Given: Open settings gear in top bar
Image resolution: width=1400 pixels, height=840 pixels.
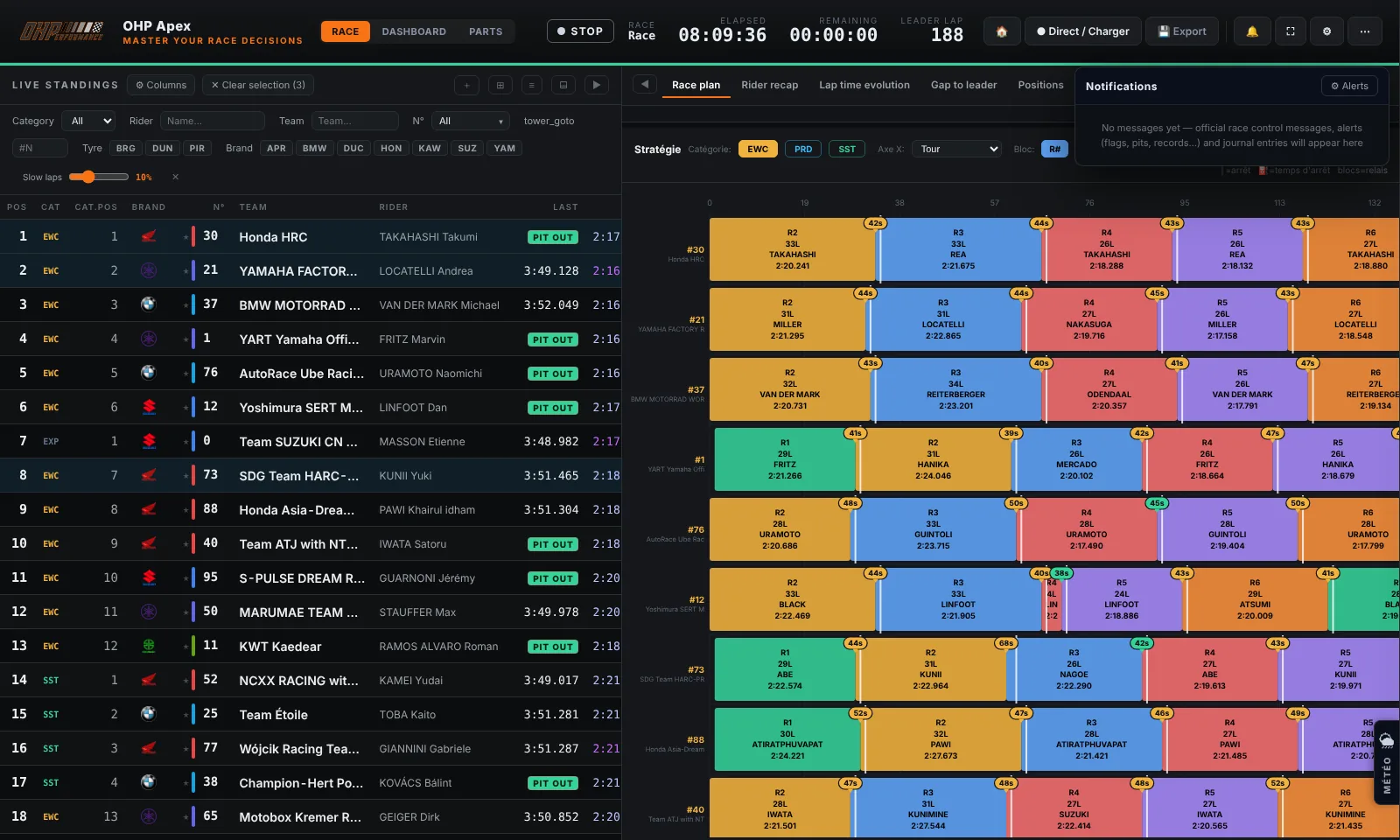Looking at the screenshot, I should pyautogui.click(x=1327, y=31).
